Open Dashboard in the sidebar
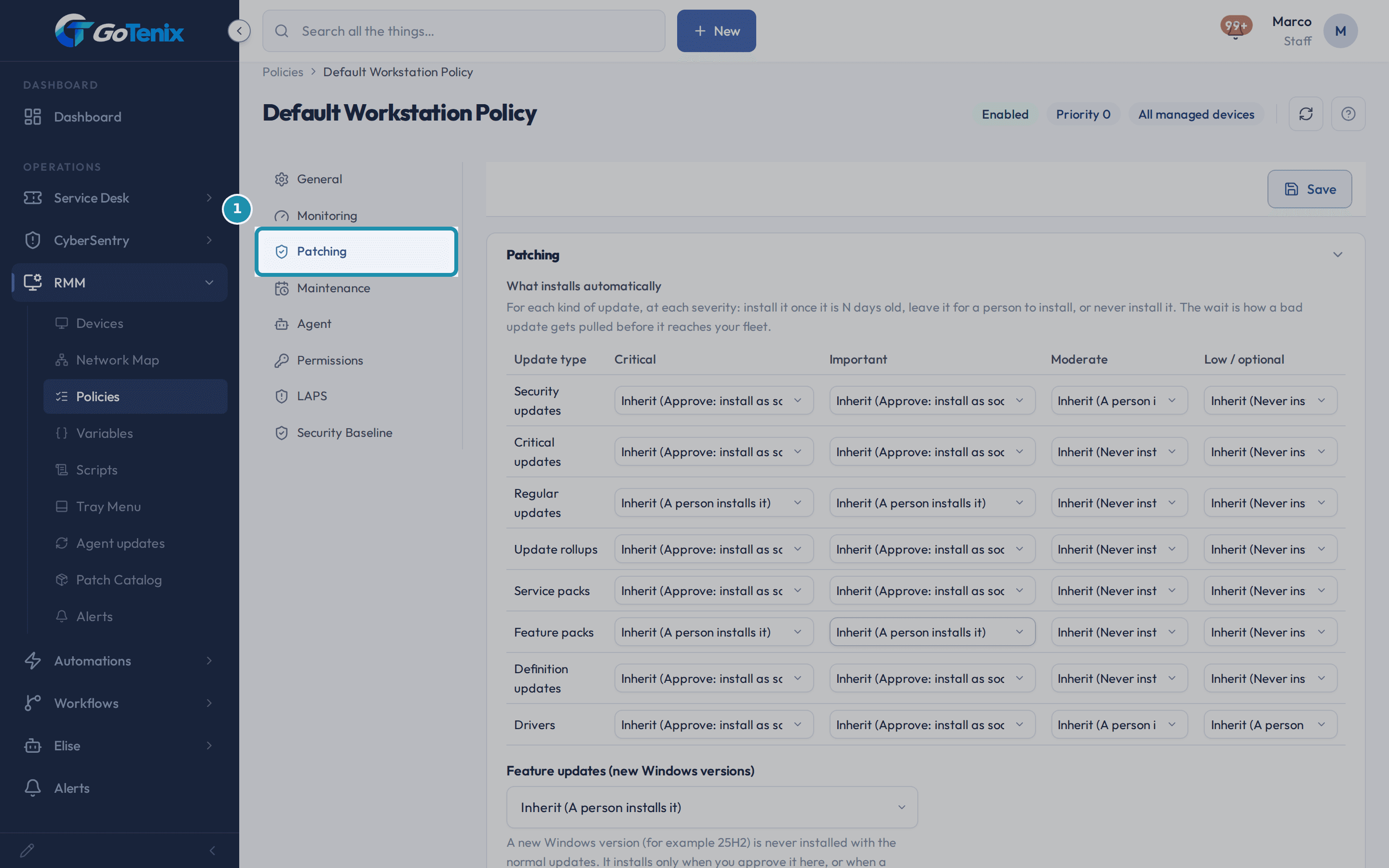The height and width of the screenshot is (868, 1389). click(120, 117)
